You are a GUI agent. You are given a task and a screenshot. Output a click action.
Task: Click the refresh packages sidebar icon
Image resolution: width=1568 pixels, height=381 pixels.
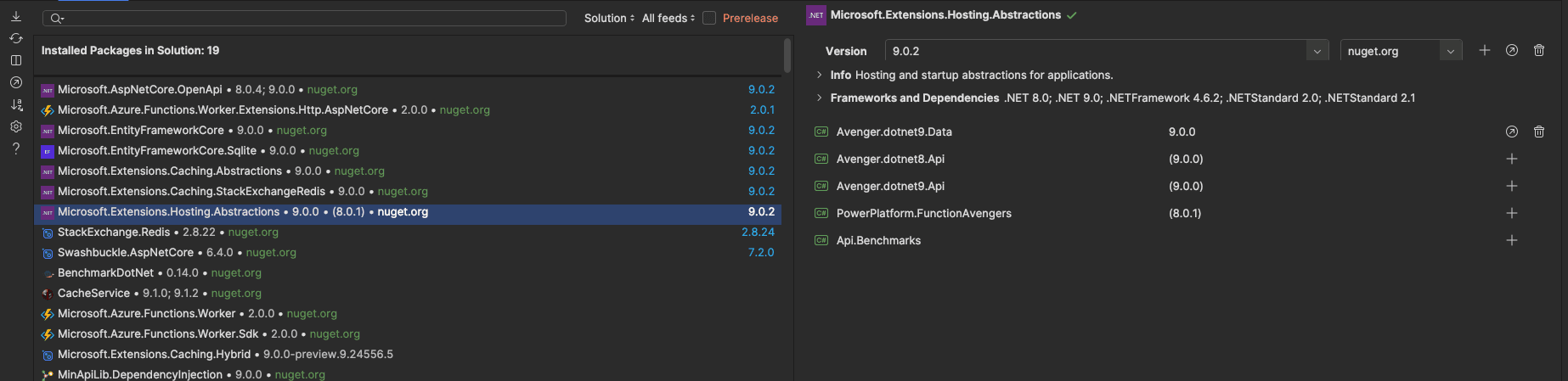click(15, 38)
